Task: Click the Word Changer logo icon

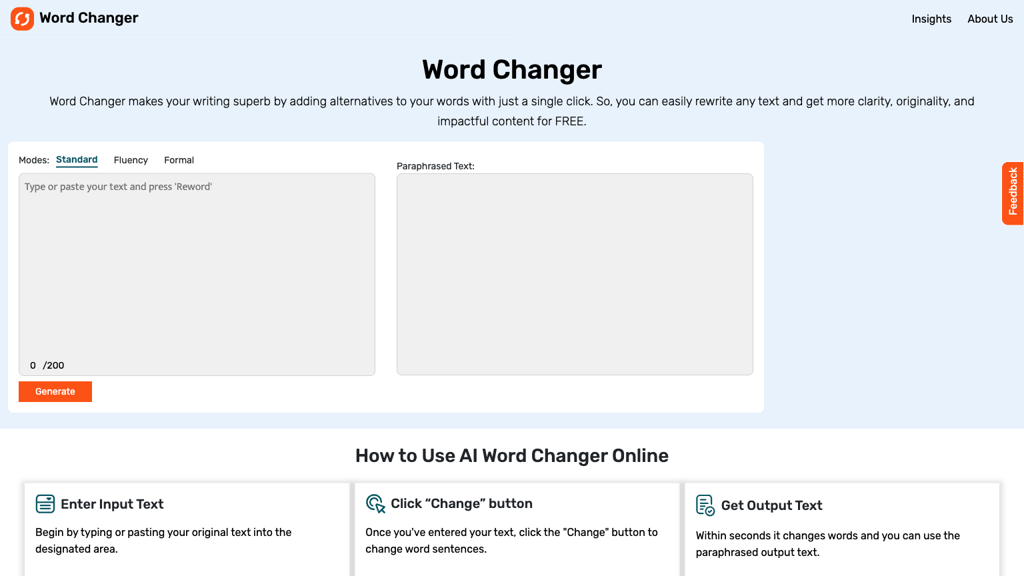Action: click(x=23, y=18)
